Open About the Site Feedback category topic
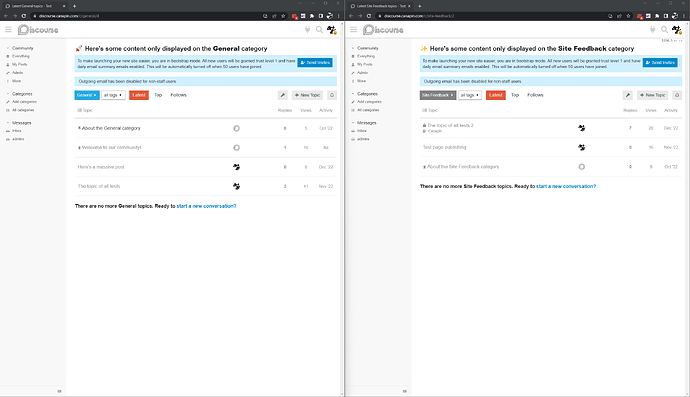Screen dimensions: 690x397 click(x=463, y=167)
